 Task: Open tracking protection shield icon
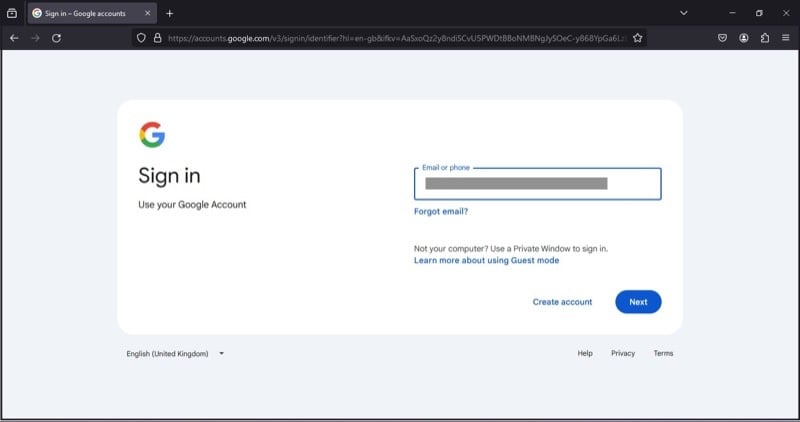[141, 38]
